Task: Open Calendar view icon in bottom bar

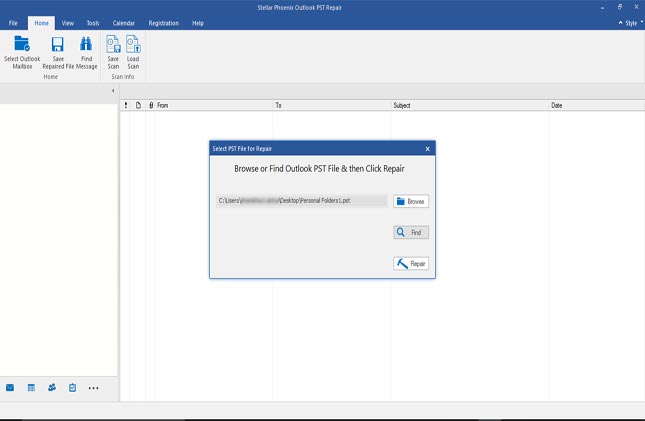Action: [31, 387]
